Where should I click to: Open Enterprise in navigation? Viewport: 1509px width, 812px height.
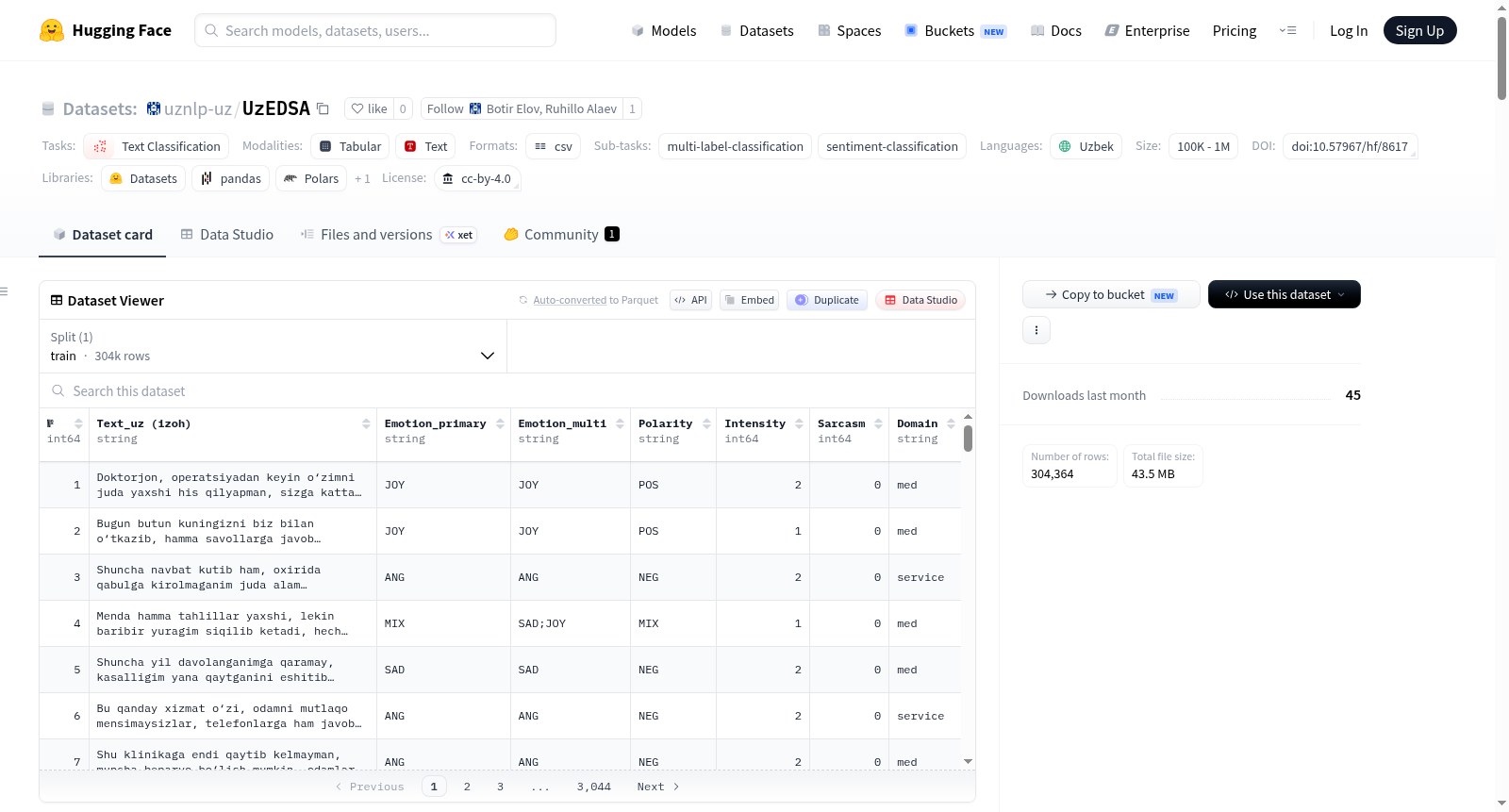(1147, 30)
